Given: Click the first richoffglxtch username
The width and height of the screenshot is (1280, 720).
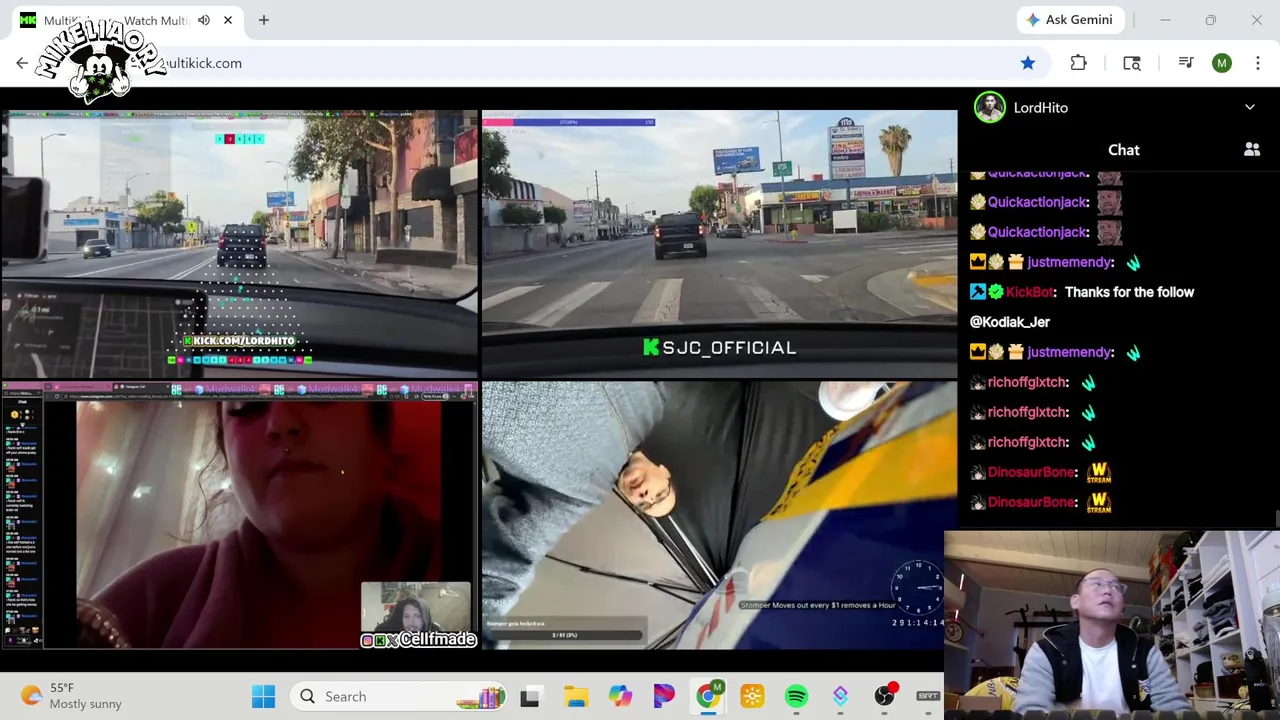Looking at the screenshot, I should coord(1028,382).
